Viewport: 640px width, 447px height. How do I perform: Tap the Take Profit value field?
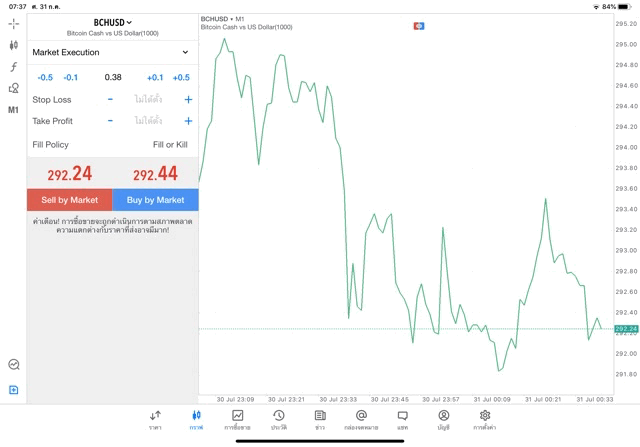pos(149,121)
